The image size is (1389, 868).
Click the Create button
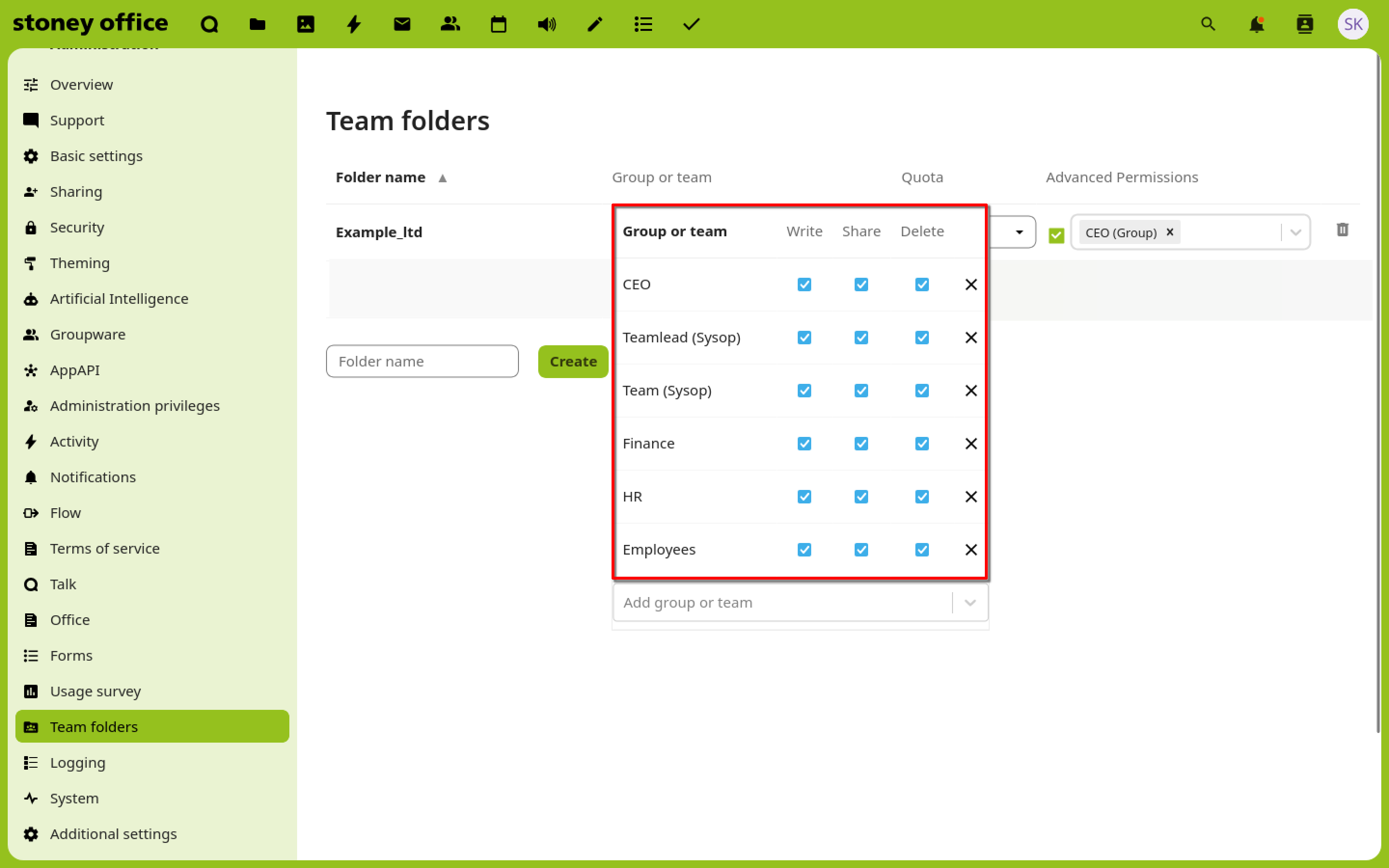(x=573, y=362)
